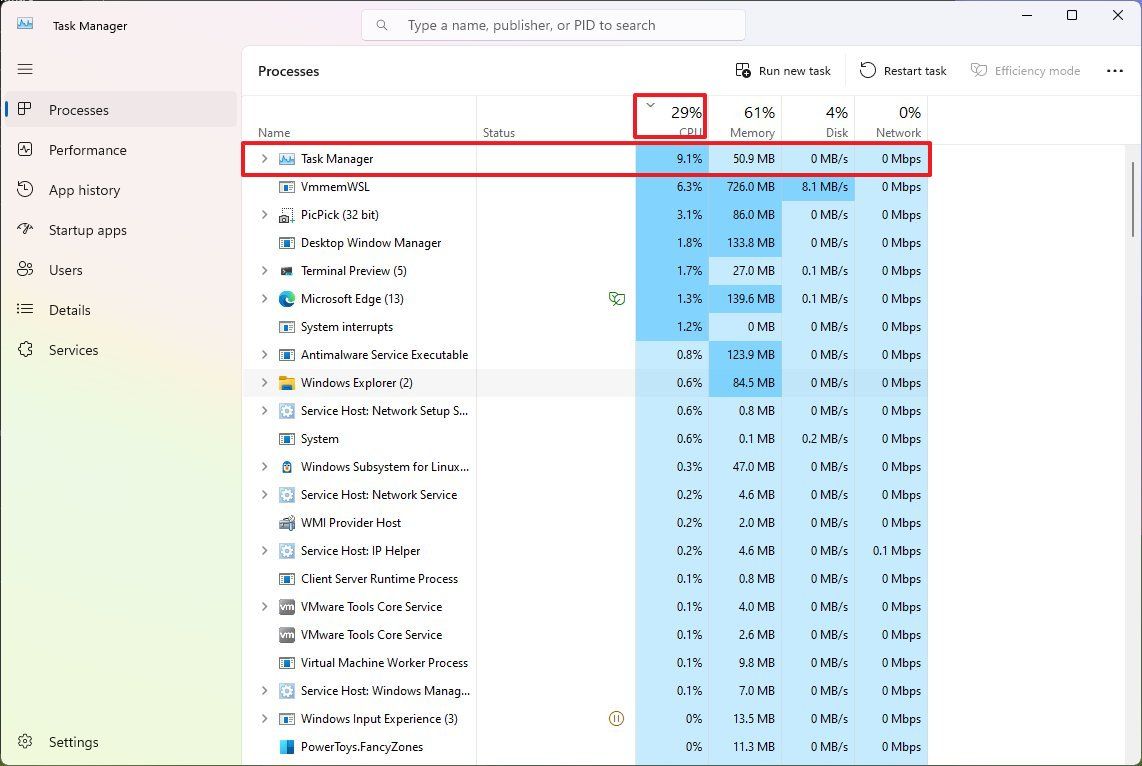
Task: Click the Run new task button
Action: [x=783, y=70]
